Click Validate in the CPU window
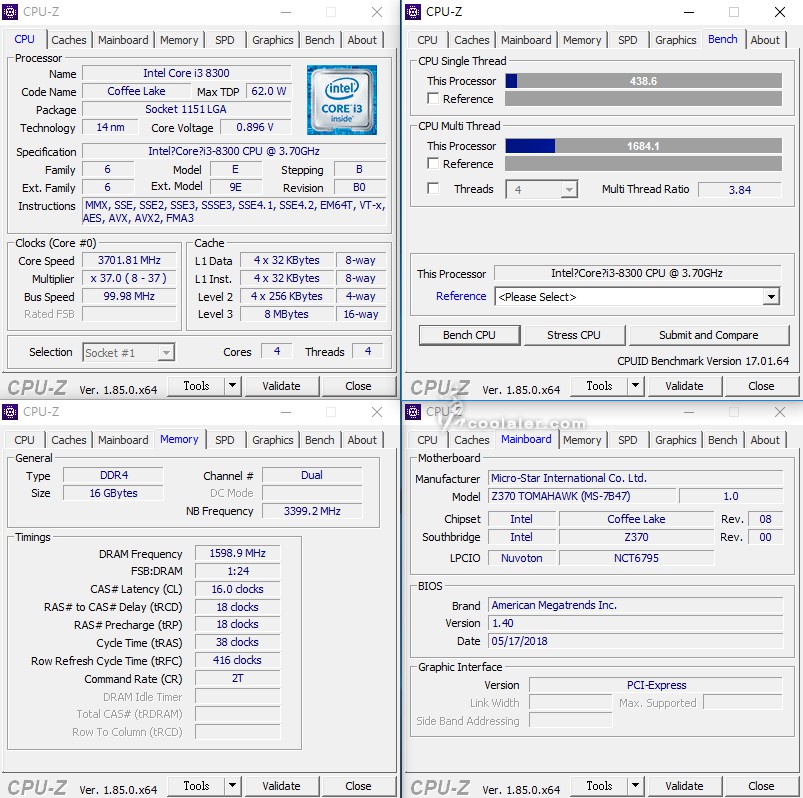The width and height of the screenshot is (803, 798). pyautogui.click(x=281, y=386)
